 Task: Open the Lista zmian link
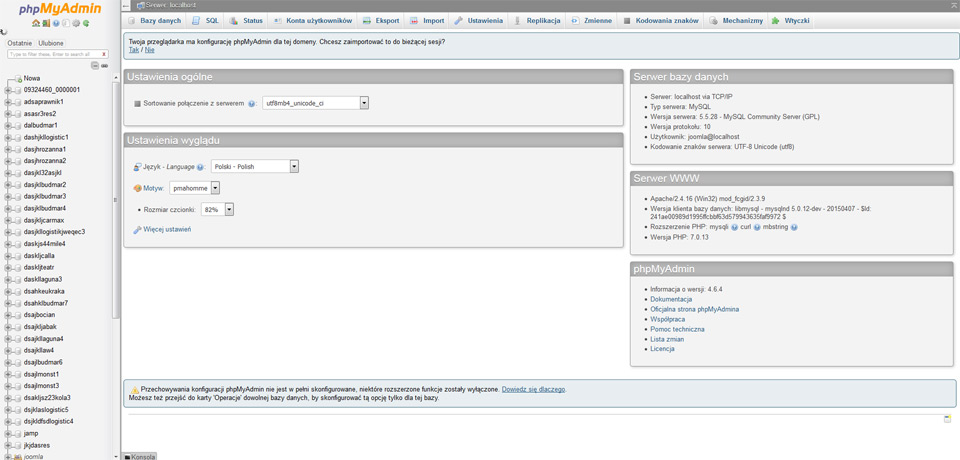pos(667,339)
